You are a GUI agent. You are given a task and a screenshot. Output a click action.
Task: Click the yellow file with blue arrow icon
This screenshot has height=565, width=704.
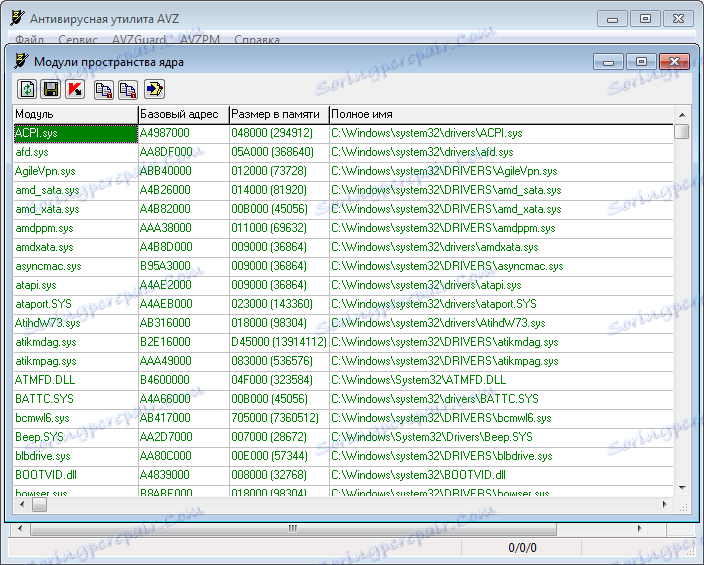tap(154, 89)
